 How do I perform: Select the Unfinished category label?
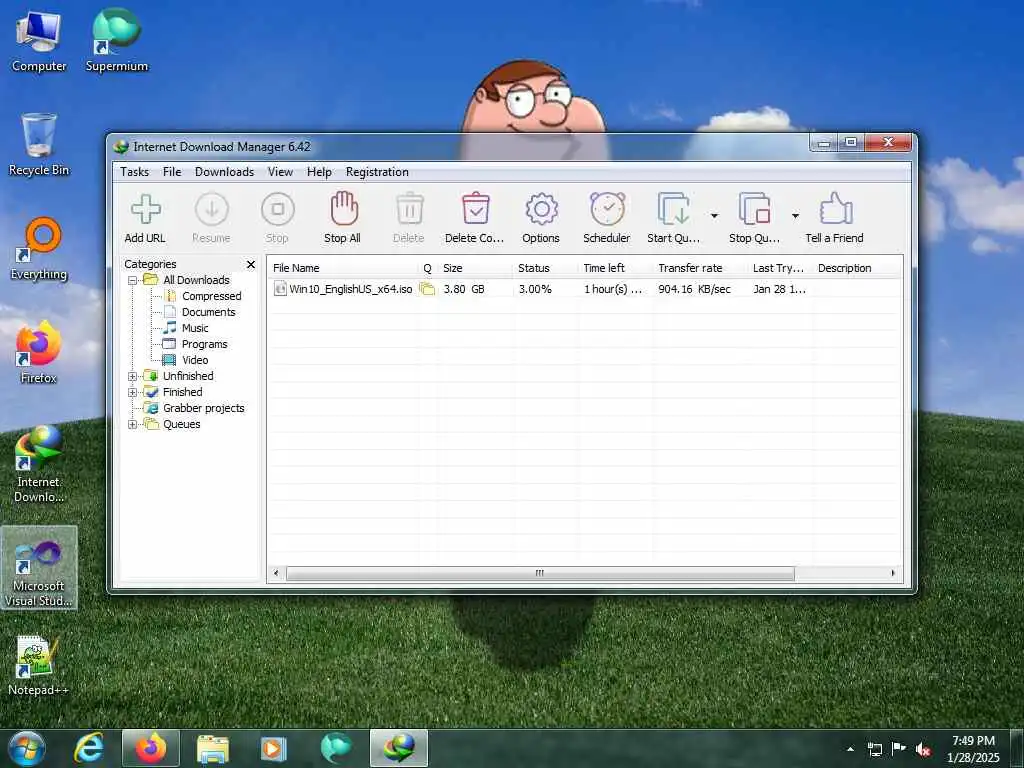click(x=188, y=376)
